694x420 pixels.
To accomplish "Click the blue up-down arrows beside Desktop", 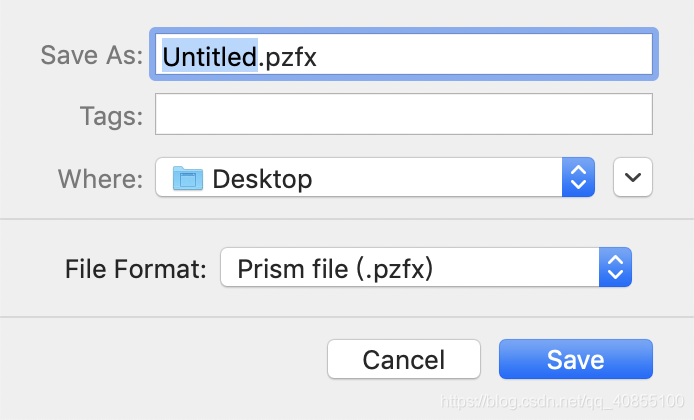I will (x=578, y=177).
